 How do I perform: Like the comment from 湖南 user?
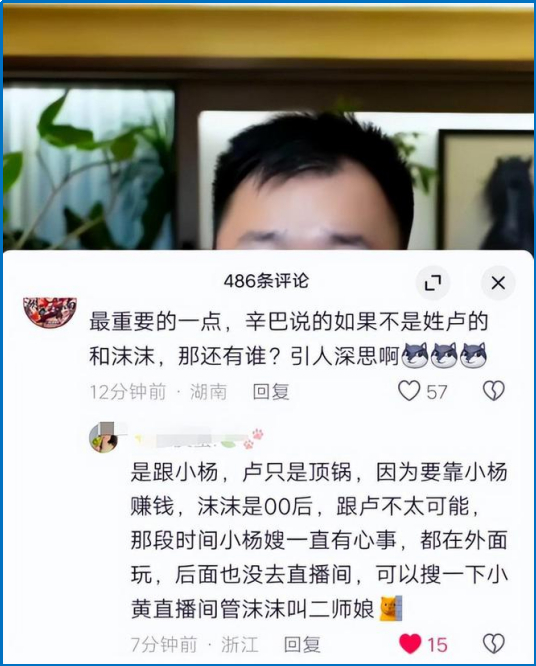409,391
